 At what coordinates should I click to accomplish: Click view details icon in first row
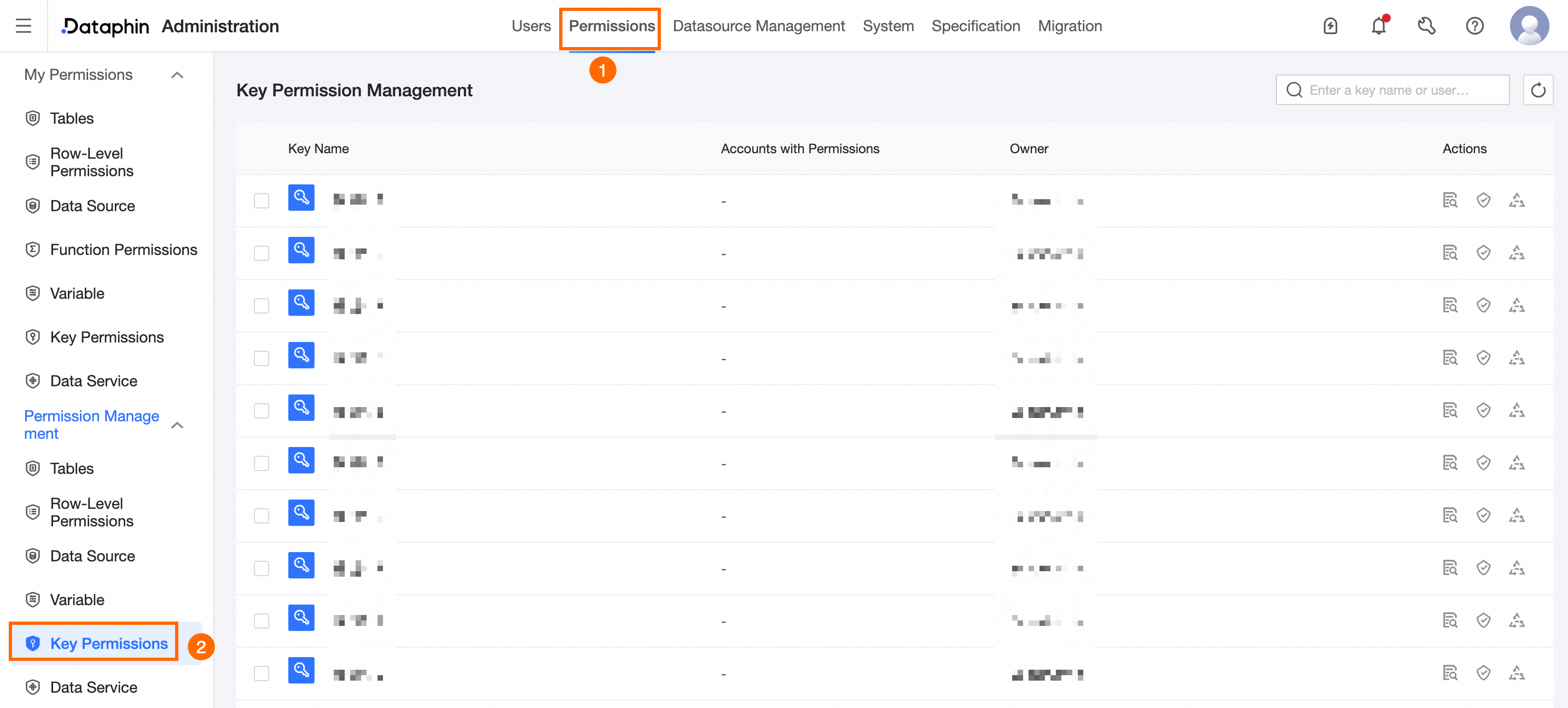point(1450,200)
